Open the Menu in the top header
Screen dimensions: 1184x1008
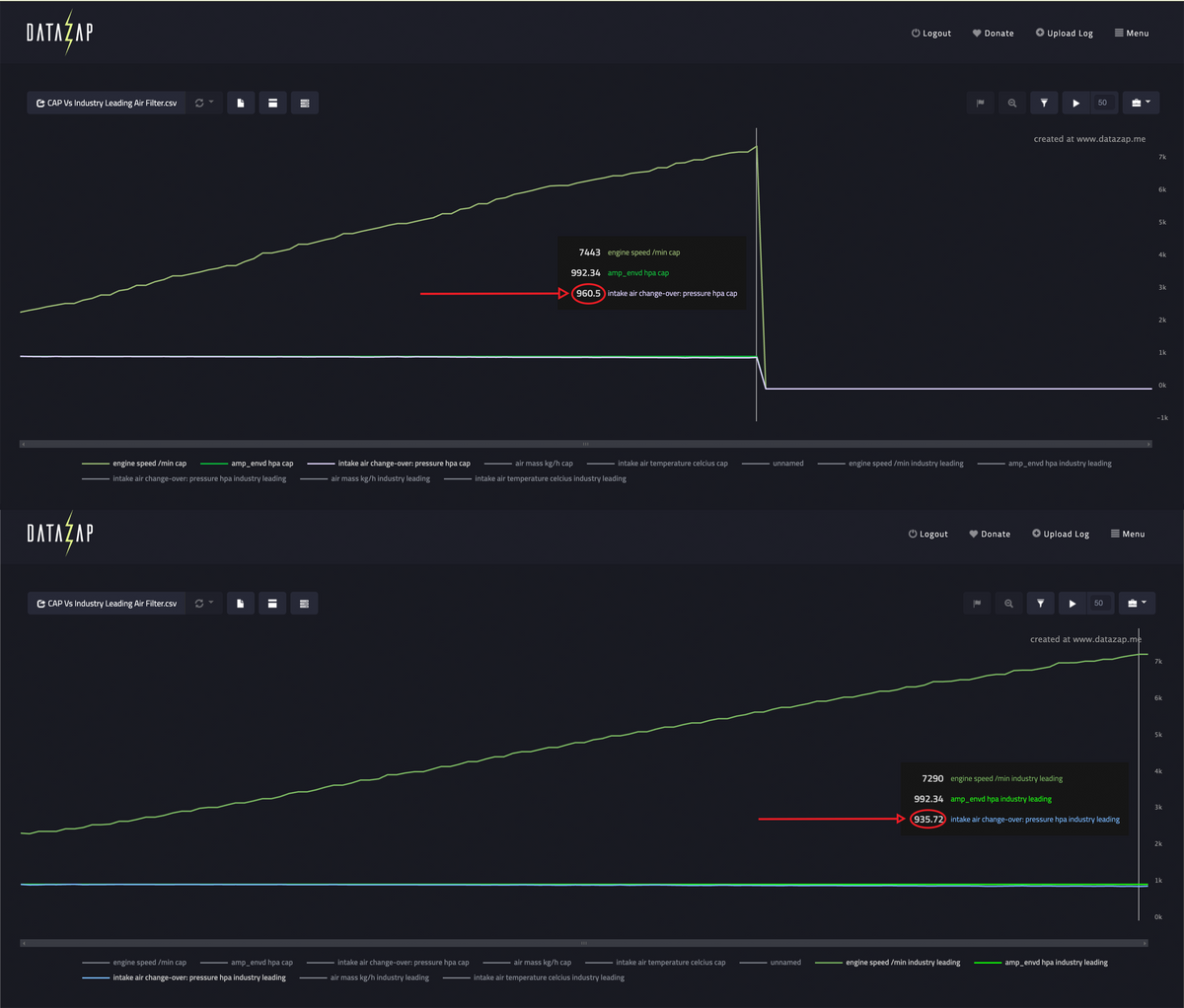1132,34
